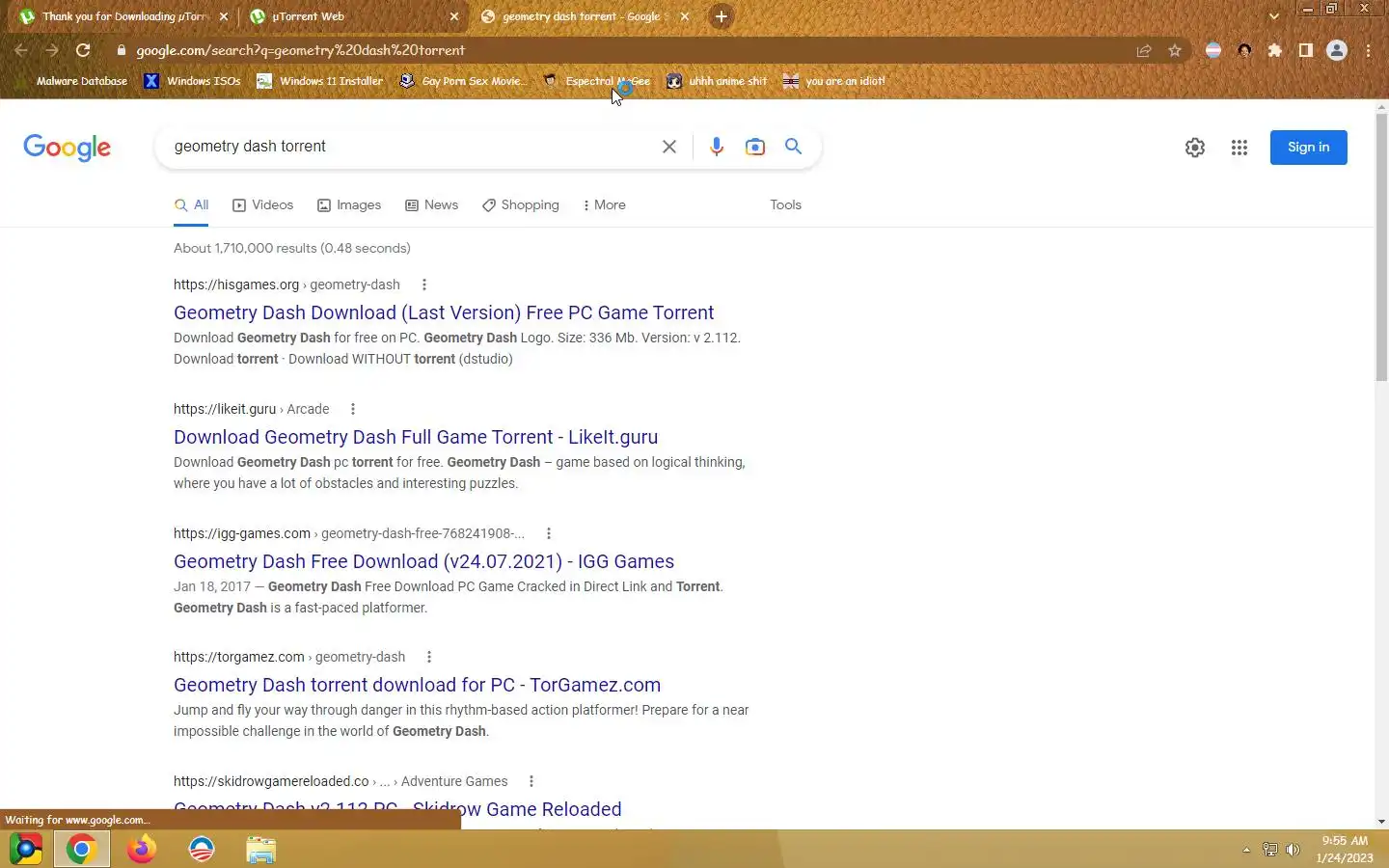Switch to the Thank you for Downloading tab
This screenshot has height=868, width=1389.
pyautogui.click(x=125, y=16)
